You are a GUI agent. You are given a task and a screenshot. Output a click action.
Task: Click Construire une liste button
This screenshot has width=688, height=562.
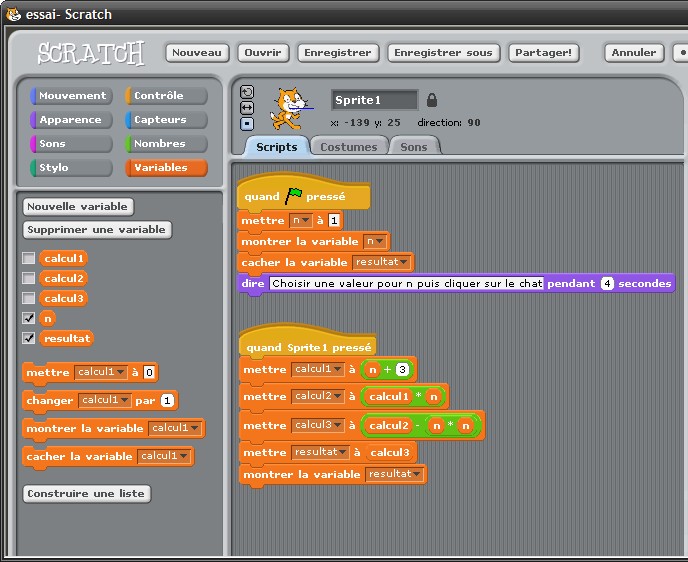86,494
